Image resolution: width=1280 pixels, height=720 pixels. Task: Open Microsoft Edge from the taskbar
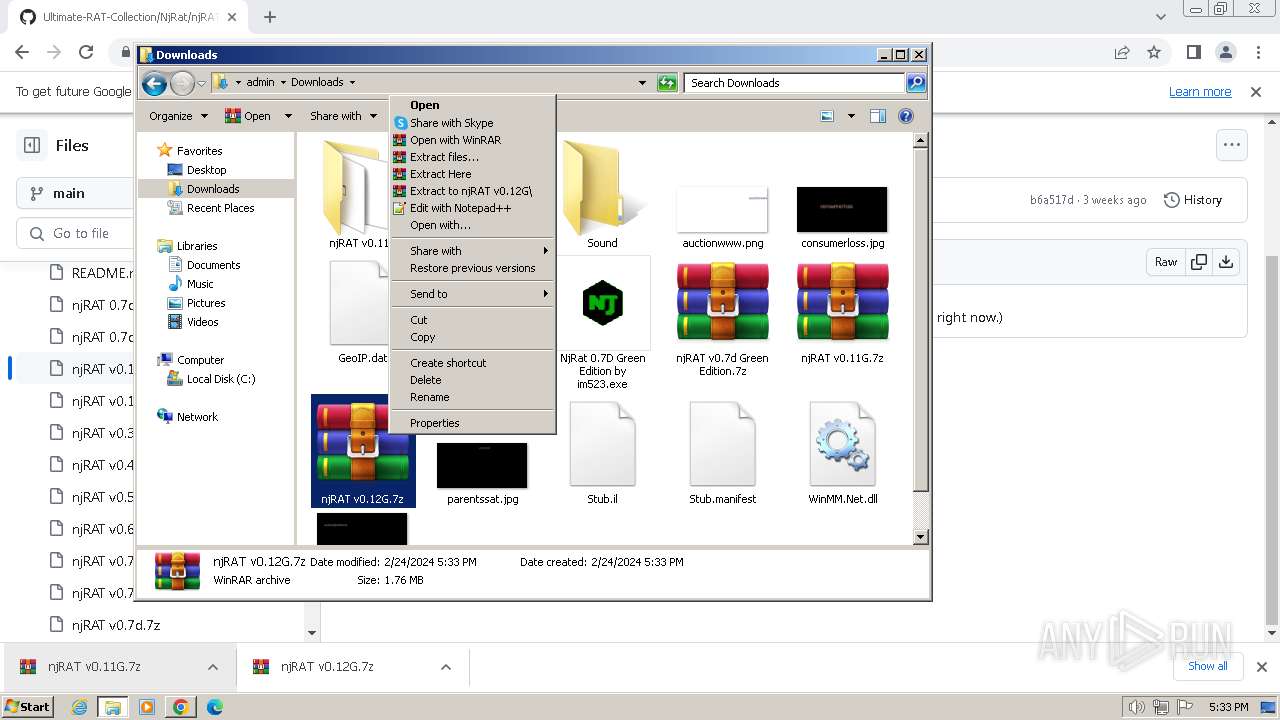[x=214, y=707]
